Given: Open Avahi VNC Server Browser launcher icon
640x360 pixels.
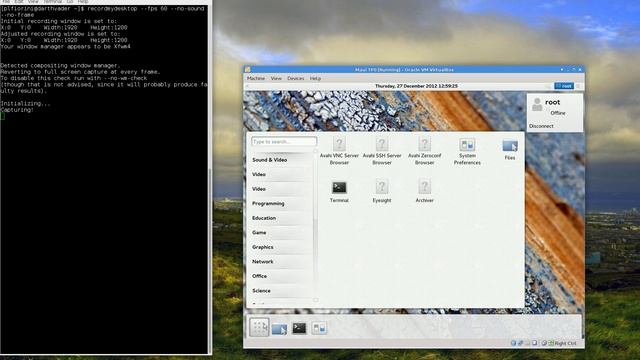Looking at the screenshot, I should pyautogui.click(x=339, y=144).
